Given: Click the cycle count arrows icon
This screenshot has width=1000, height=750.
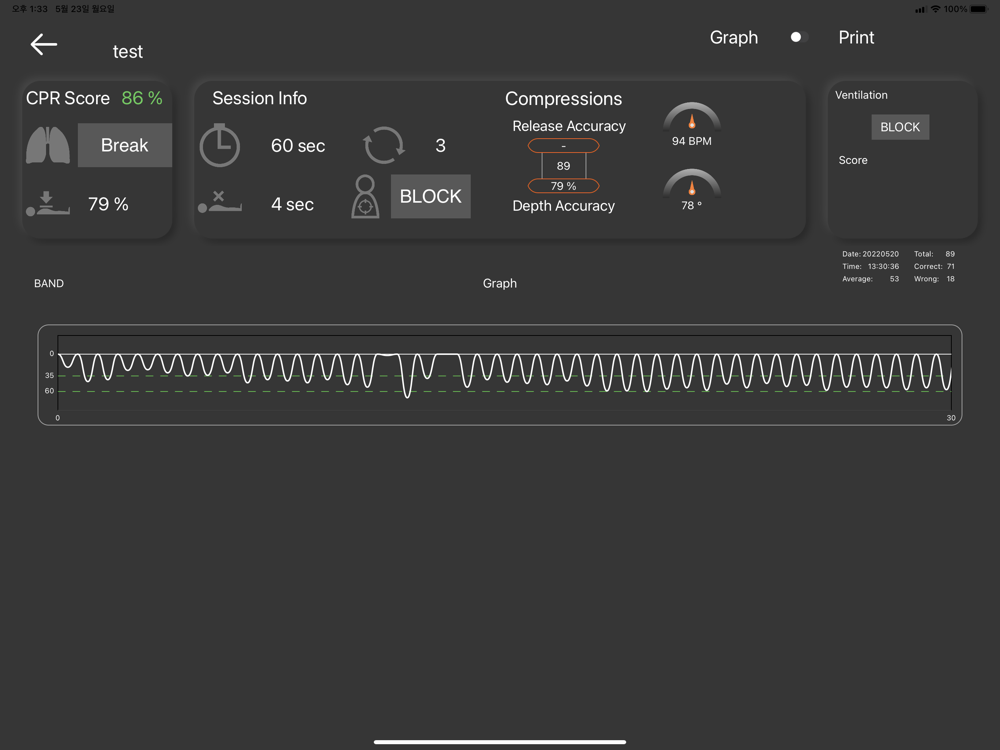Looking at the screenshot, I should click(x=383, y=145).
